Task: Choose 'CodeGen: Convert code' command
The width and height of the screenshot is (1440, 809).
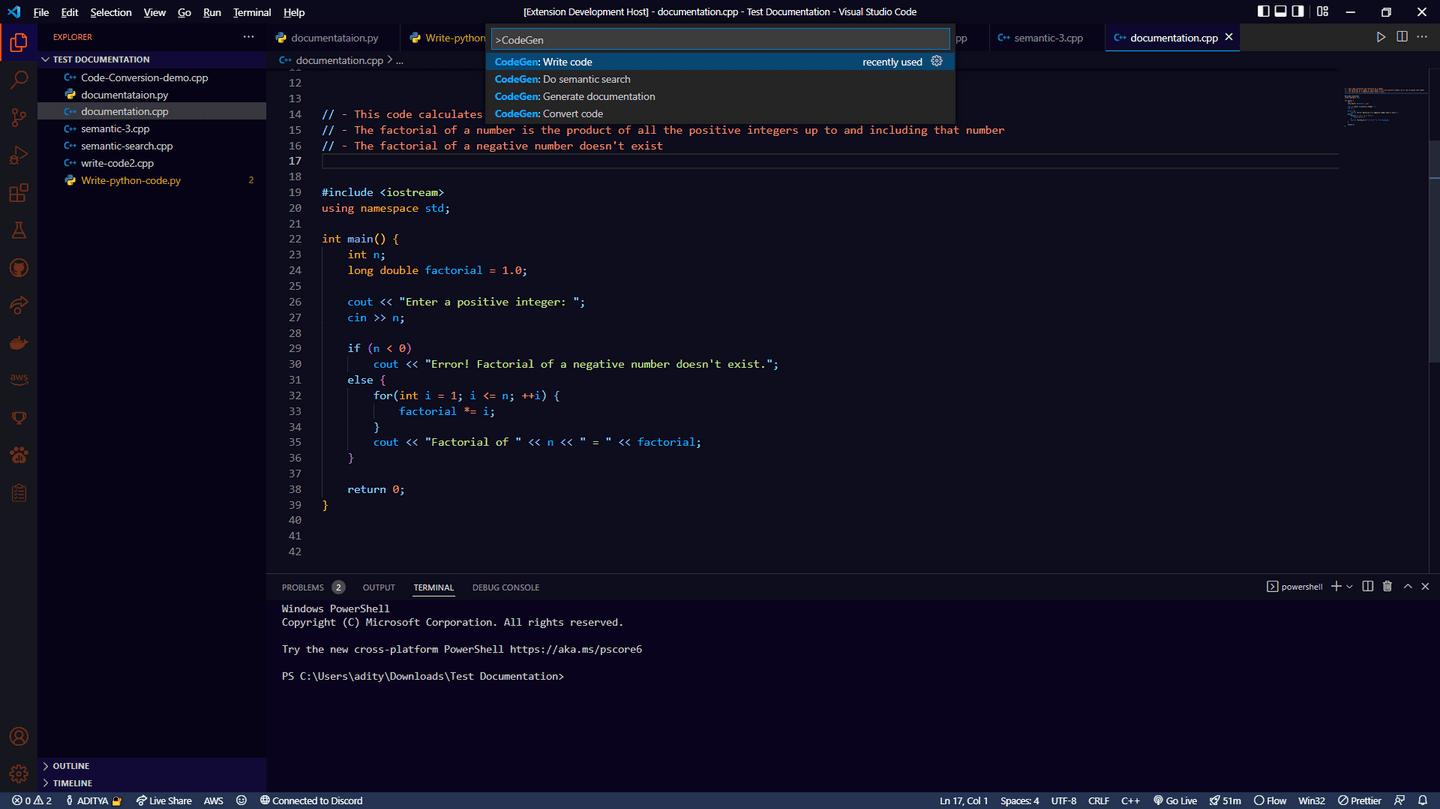Action: pos(720,113)
